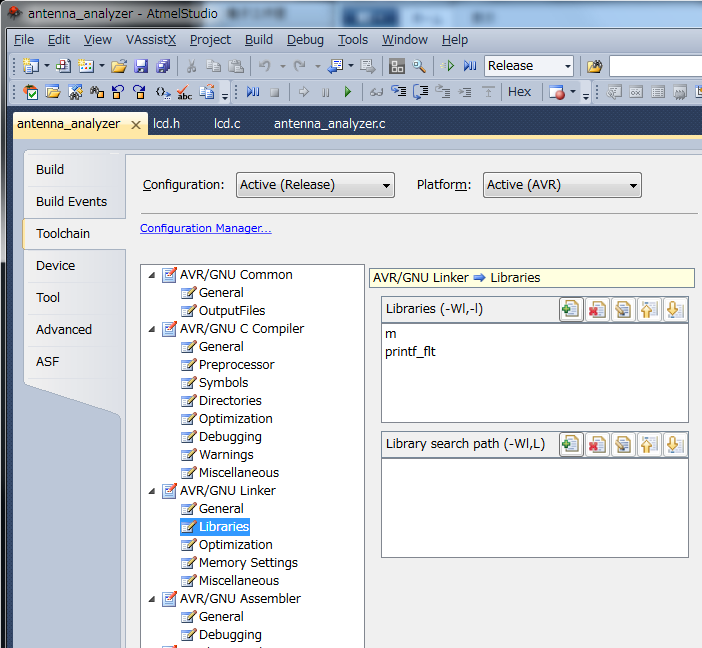Select OutputFiles under AVR/GNU Common
Image resolution: width=702 pixels, height=648 pixels.
[x=232, y=311]
